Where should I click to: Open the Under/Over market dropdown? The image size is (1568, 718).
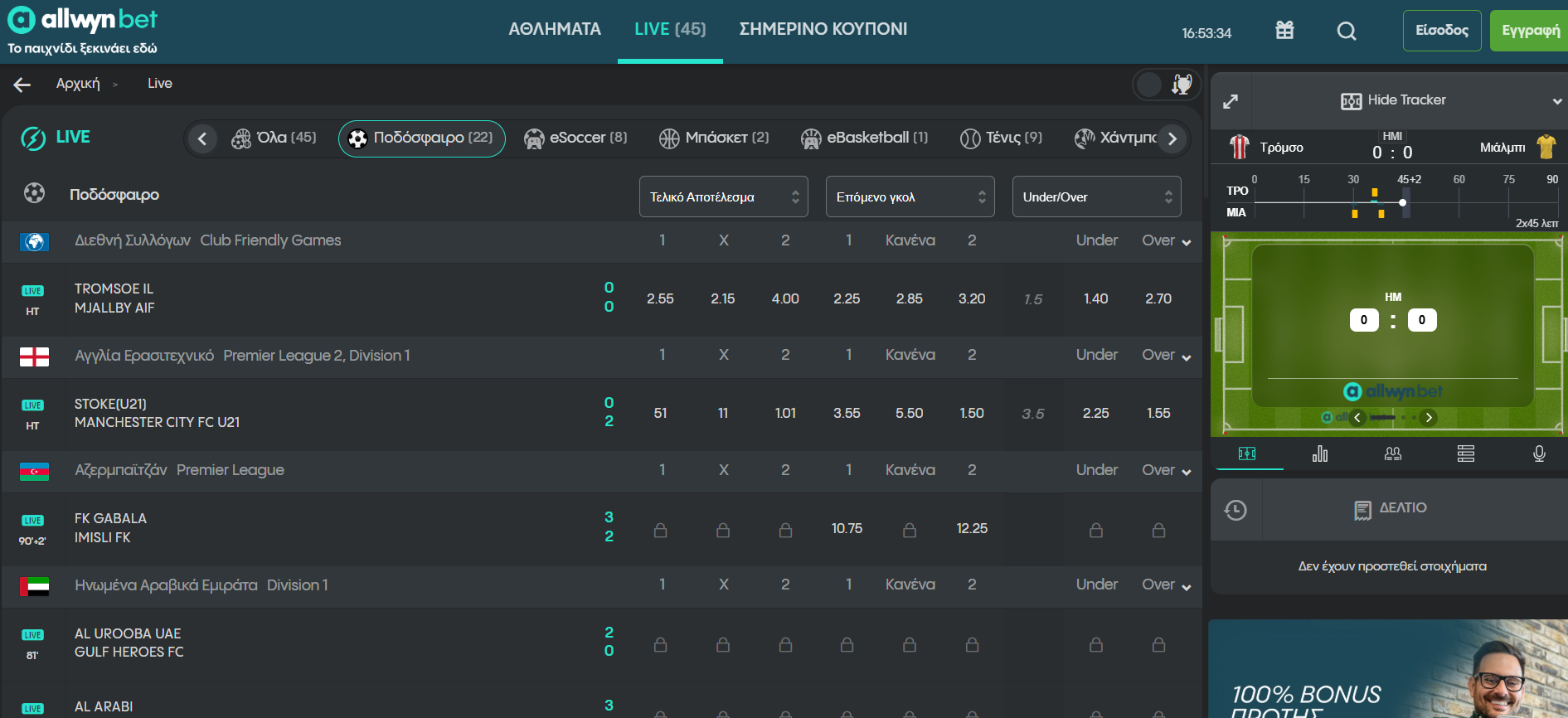(x=1097, y=196)
